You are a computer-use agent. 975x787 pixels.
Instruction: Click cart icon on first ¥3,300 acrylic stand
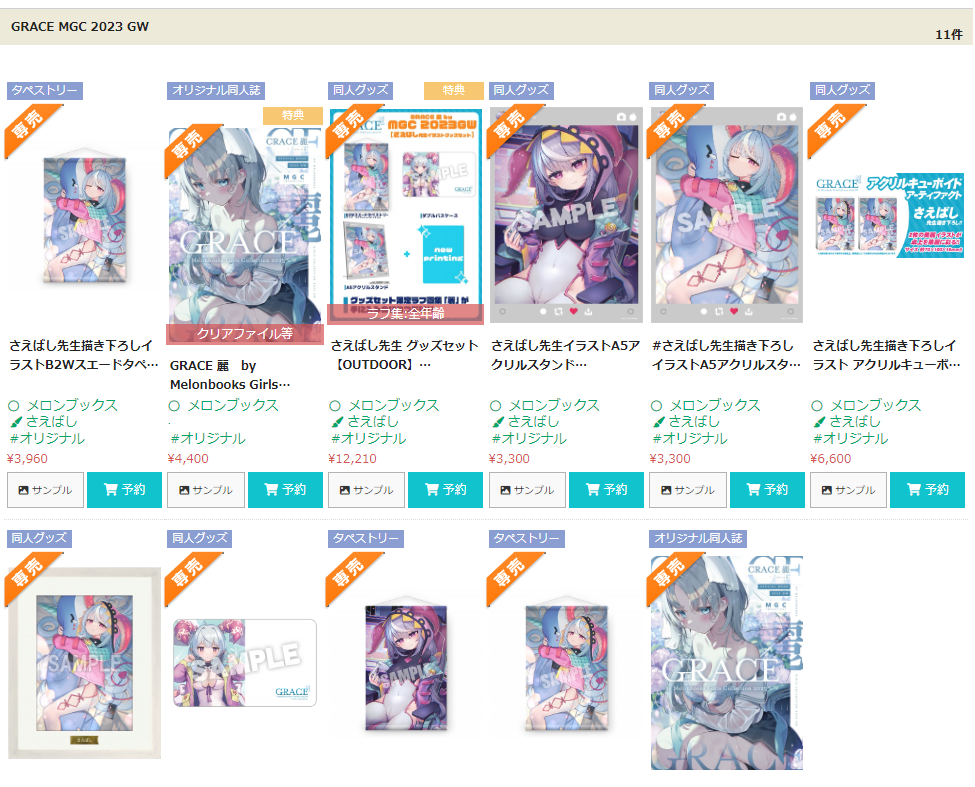click(x=593, y=490)
